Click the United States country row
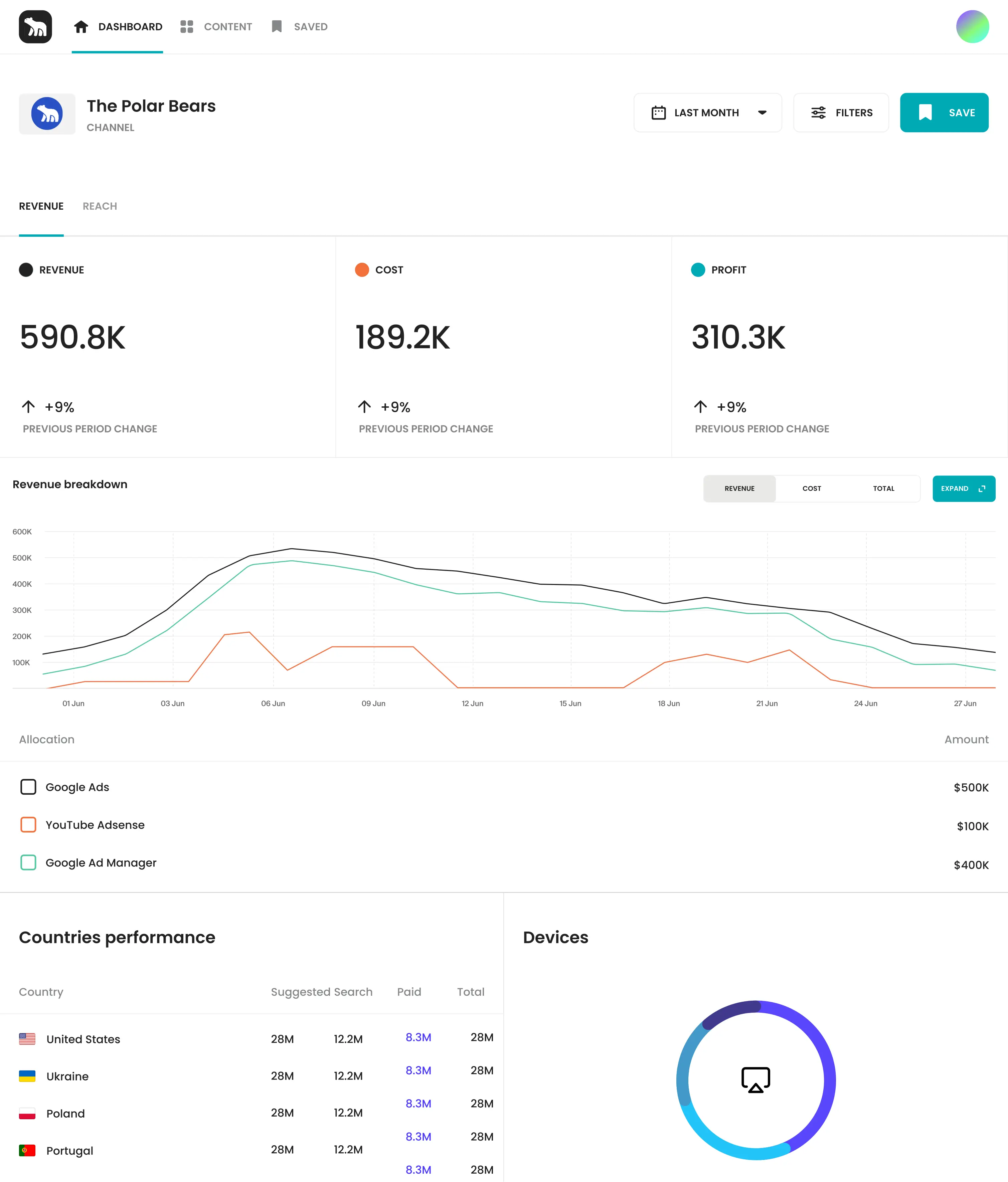 tap(83, 1039)
